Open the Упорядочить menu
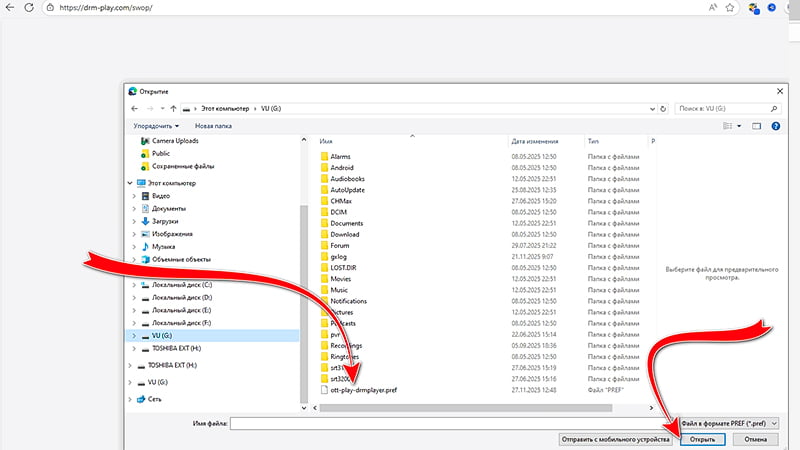Image resolution: width=800 pixels, height=450 pixels. [156, 126]
